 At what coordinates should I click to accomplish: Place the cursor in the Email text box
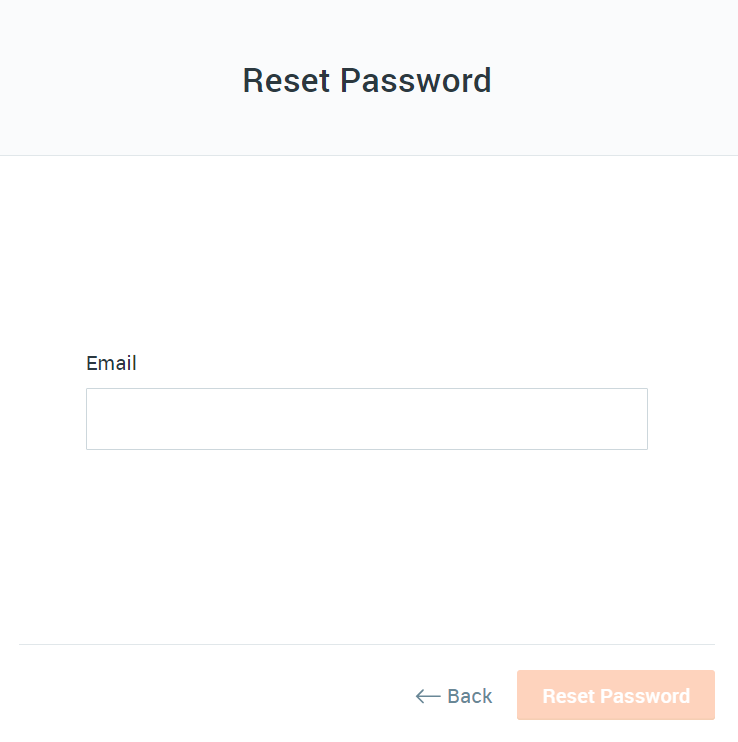[367, 419]
